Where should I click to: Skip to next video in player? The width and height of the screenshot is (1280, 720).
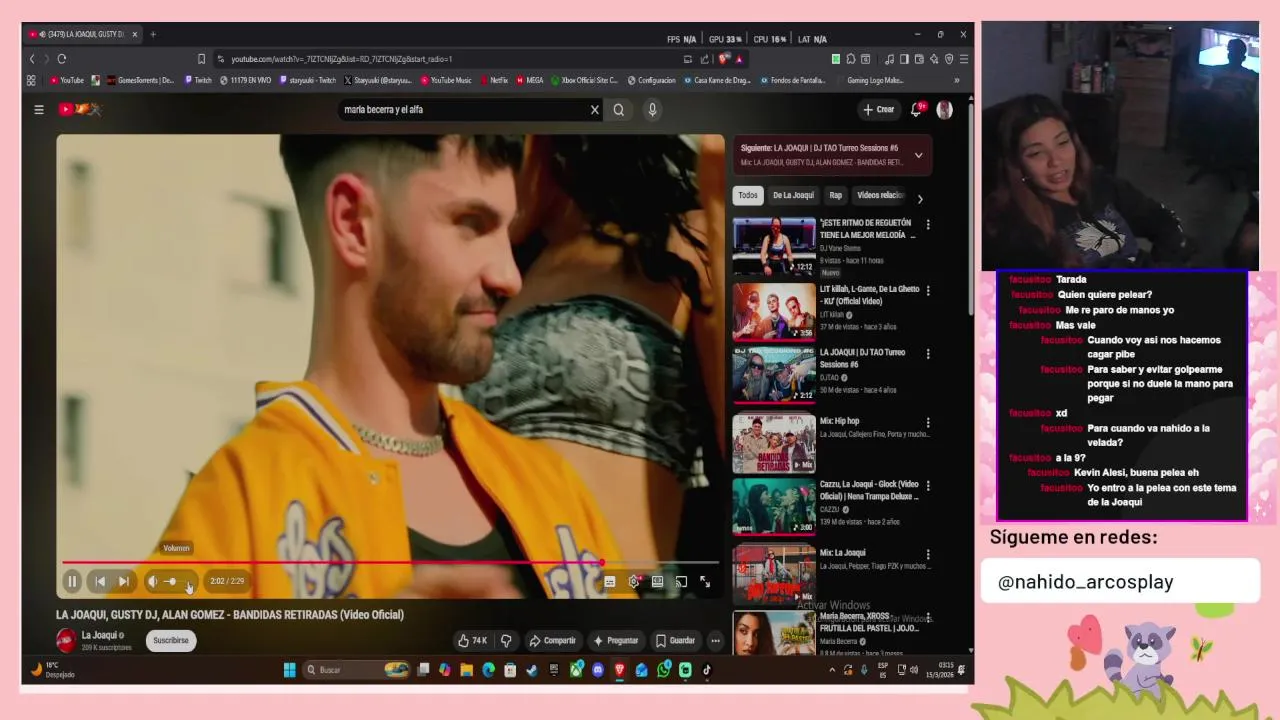(x=124, y=581)
